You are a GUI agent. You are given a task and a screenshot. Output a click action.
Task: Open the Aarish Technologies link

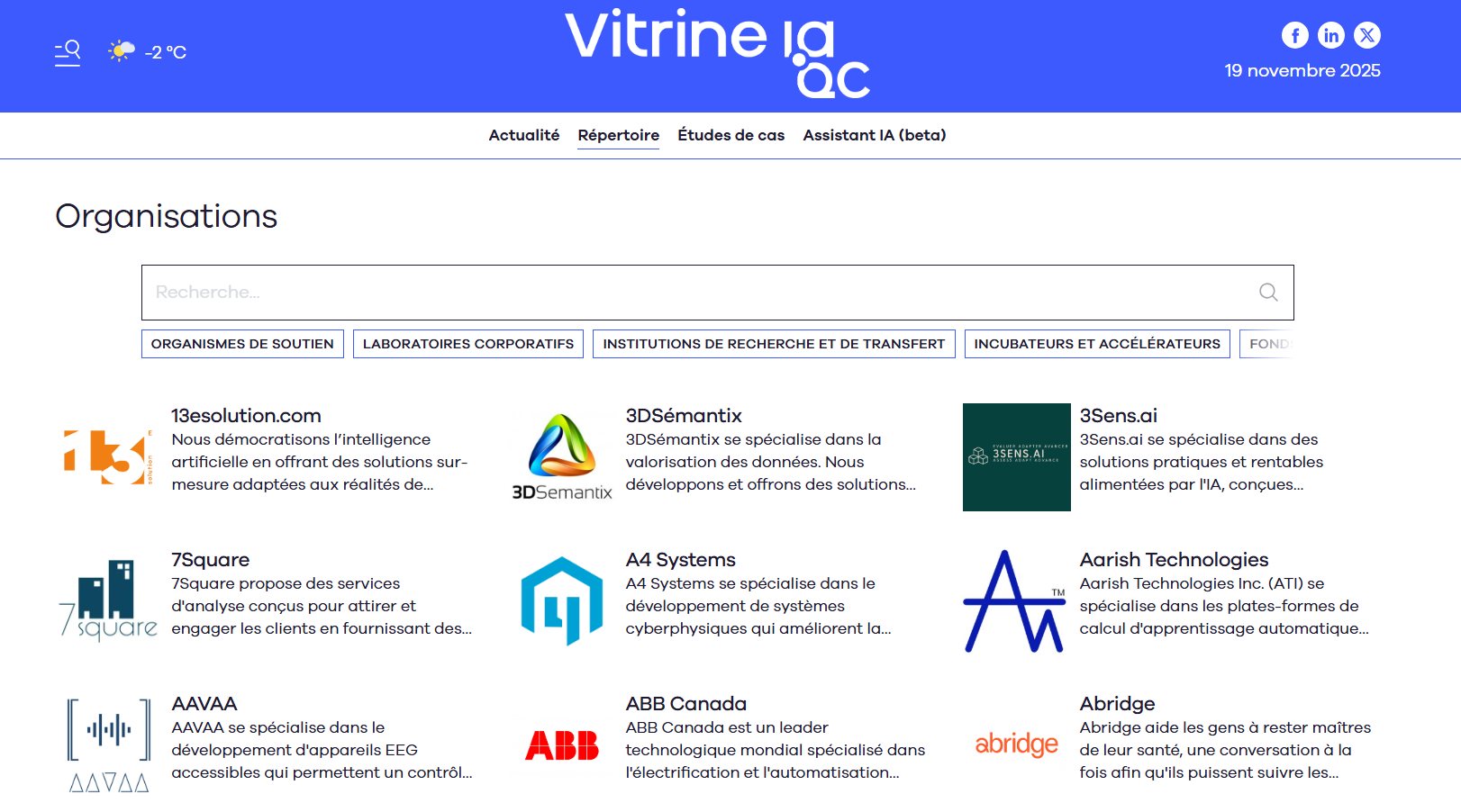coord(1174,560)
